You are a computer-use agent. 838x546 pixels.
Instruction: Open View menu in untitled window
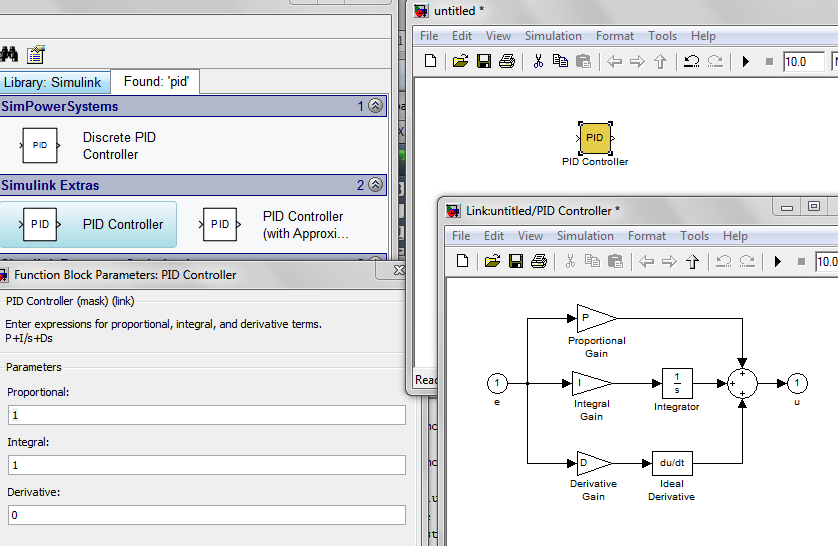498,36
